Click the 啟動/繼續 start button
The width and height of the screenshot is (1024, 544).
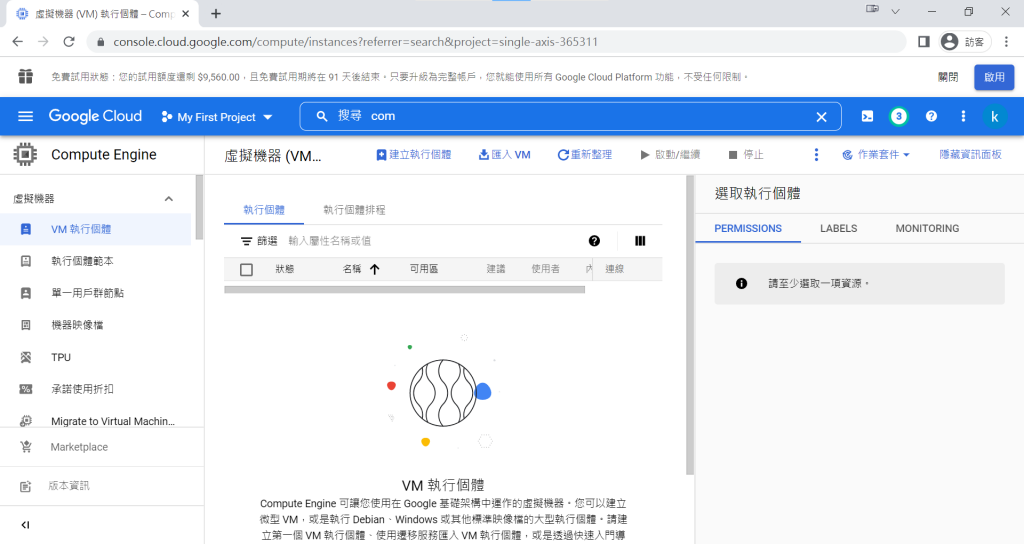click(x=670, y=155)
